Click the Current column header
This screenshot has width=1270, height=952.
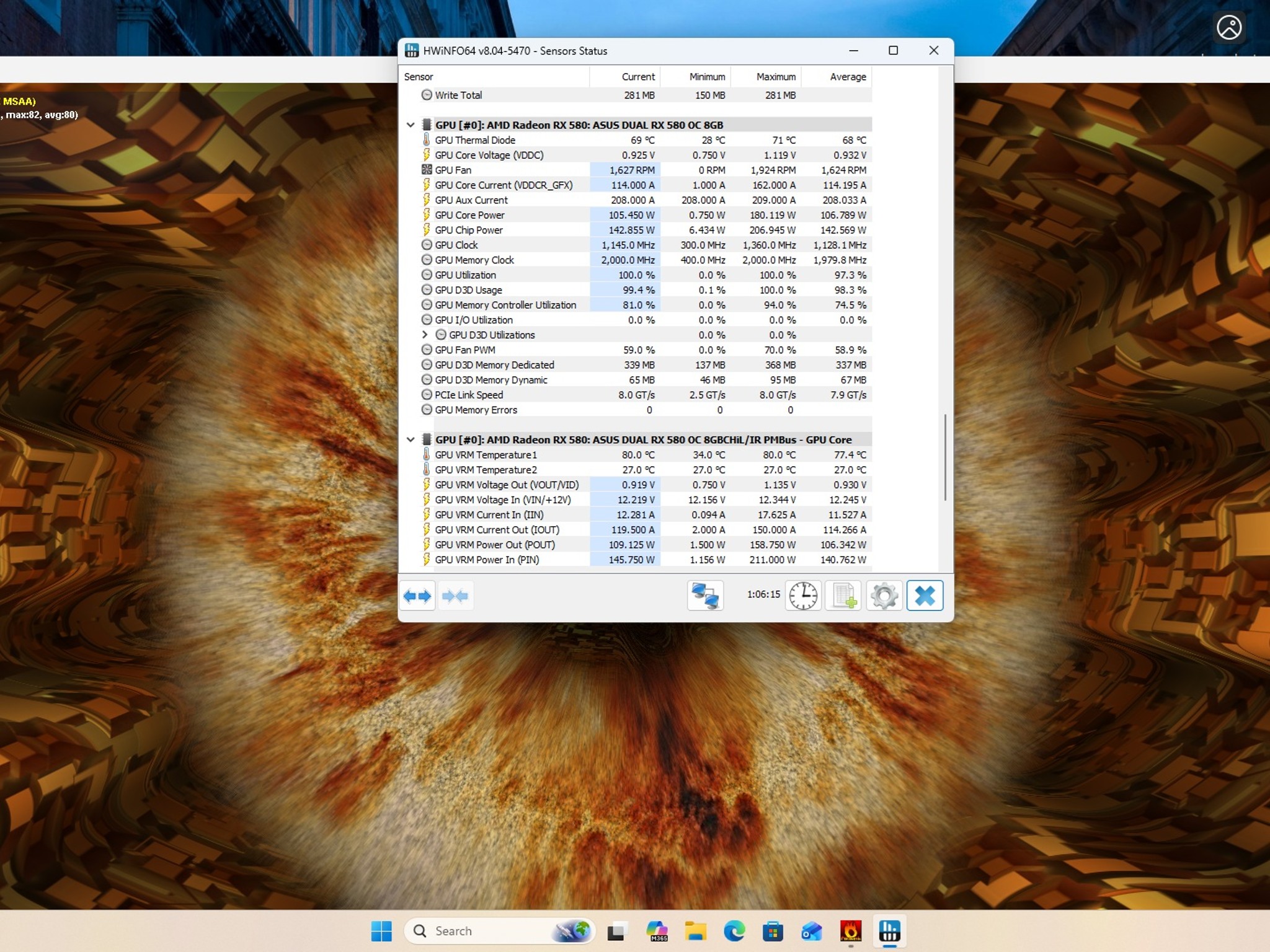[624, 77]
